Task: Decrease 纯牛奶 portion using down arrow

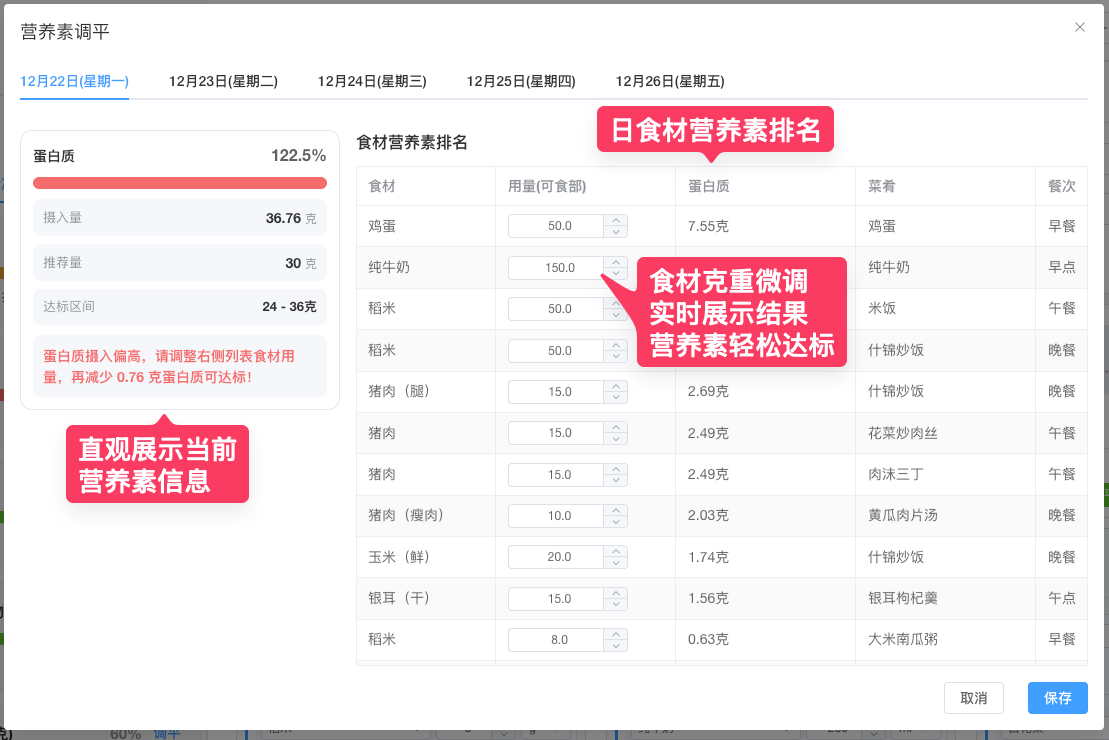Action: tap(616, 272)
